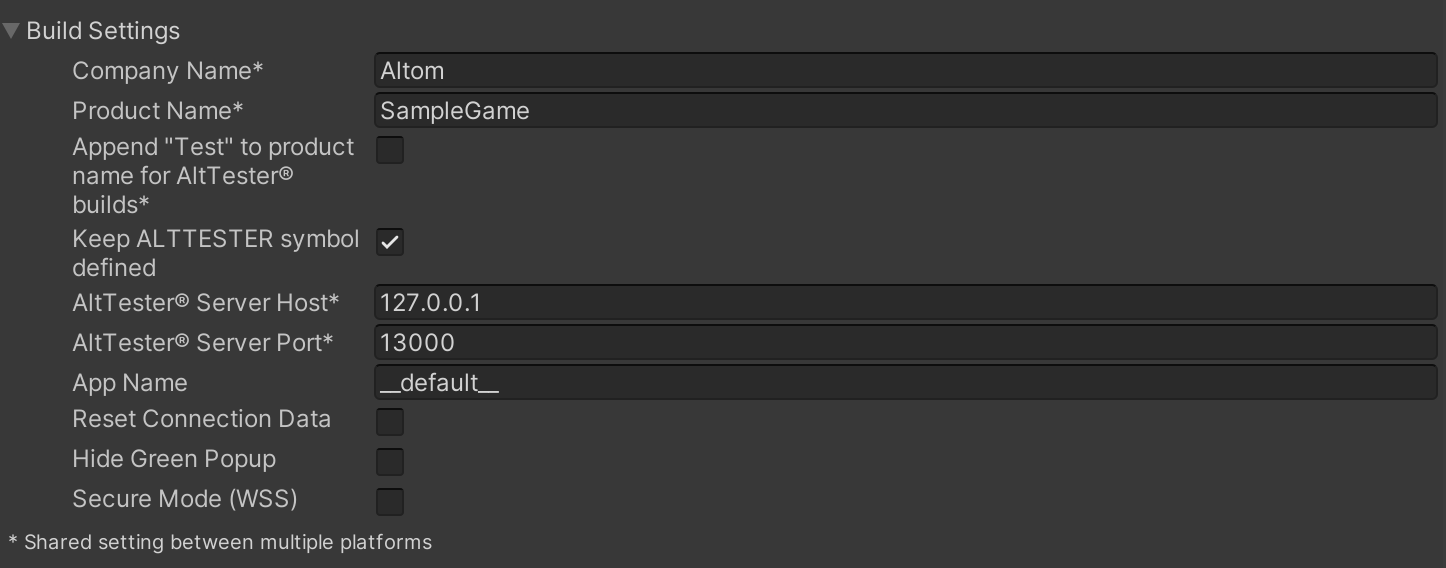1446x568 pixels.
Task: Click the Hide Green Popup label
Action: (174, 459)
